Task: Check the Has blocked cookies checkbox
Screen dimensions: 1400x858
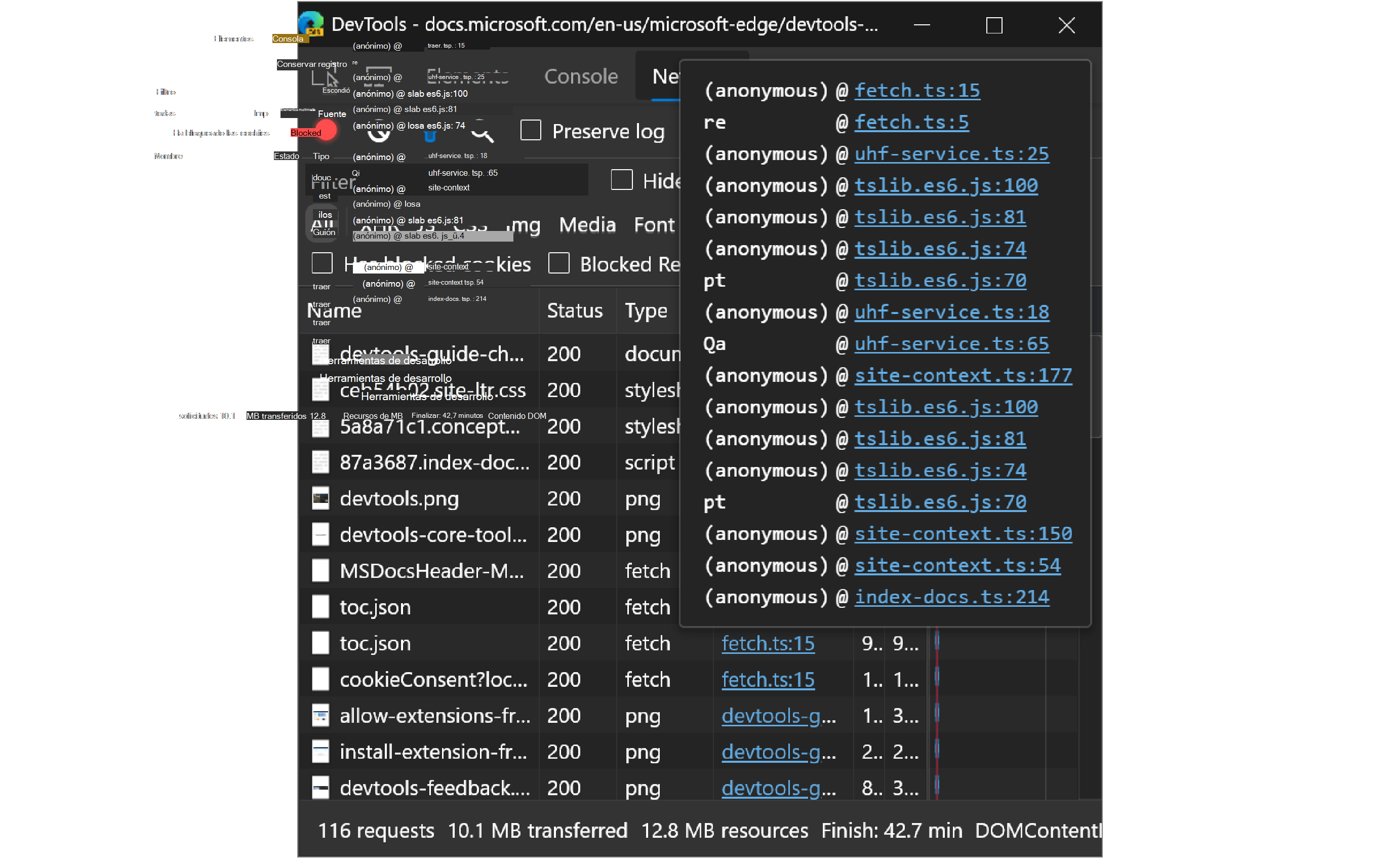Action: (x=322, y=263)
